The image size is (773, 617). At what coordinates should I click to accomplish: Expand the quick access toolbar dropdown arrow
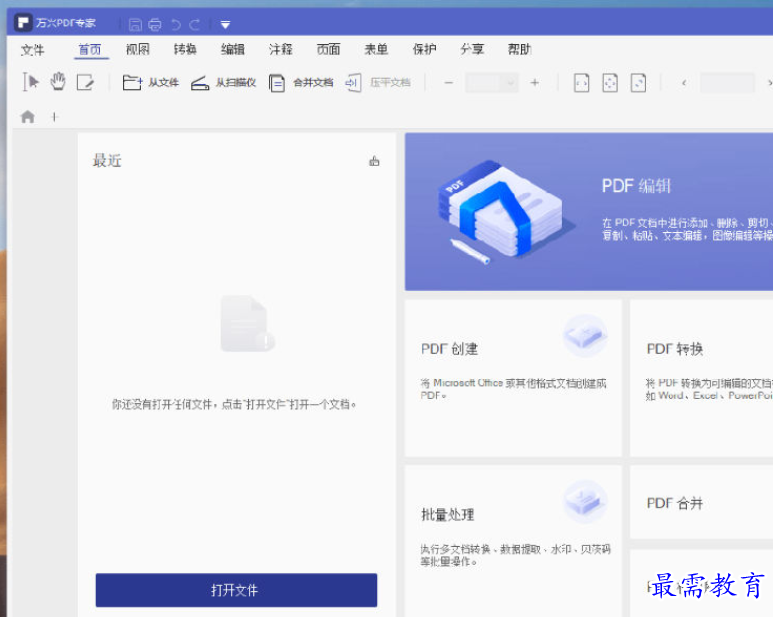pyautogui.click(x=225, y=25)
